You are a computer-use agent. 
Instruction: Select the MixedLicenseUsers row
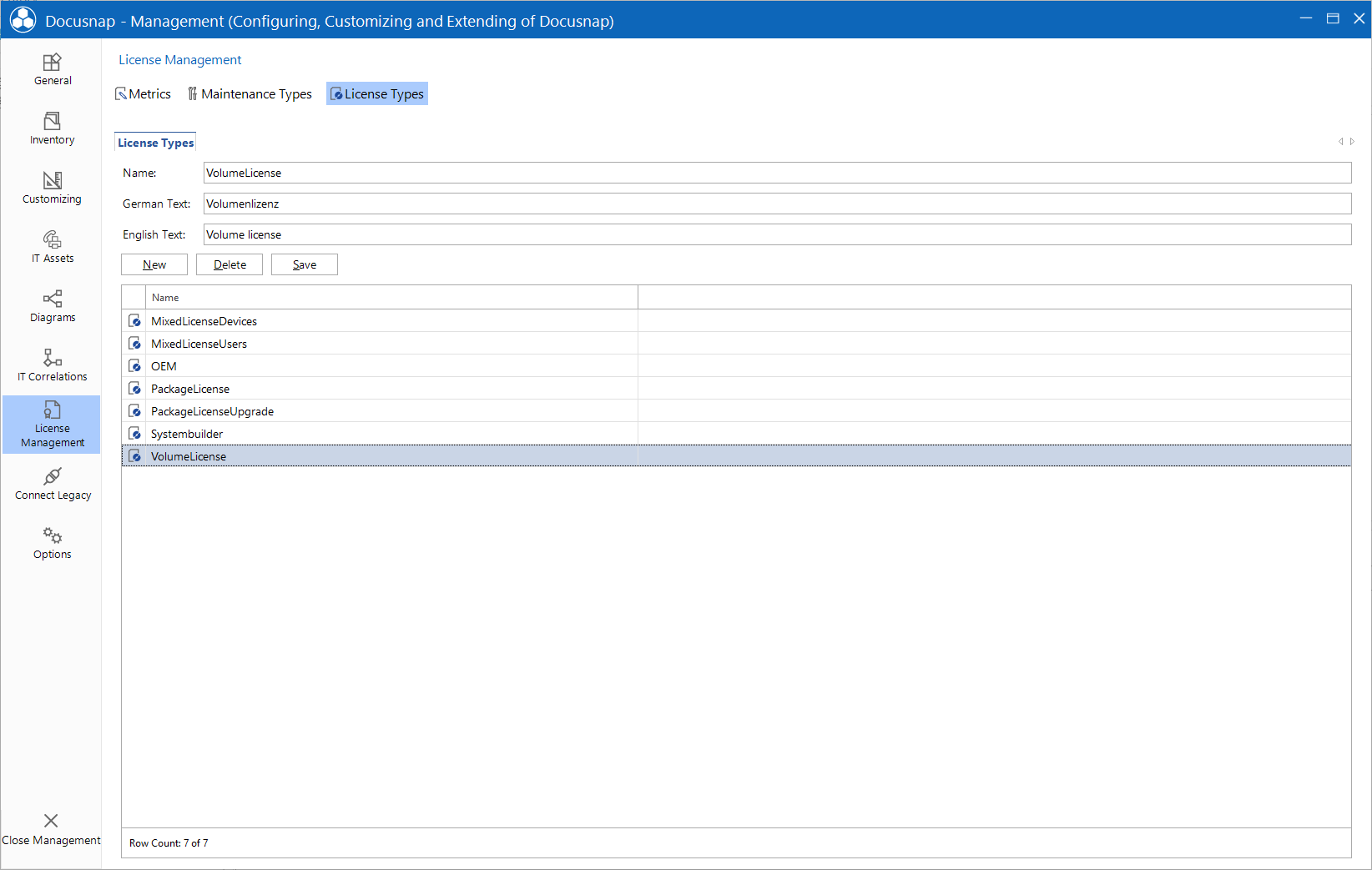[736, 344]
